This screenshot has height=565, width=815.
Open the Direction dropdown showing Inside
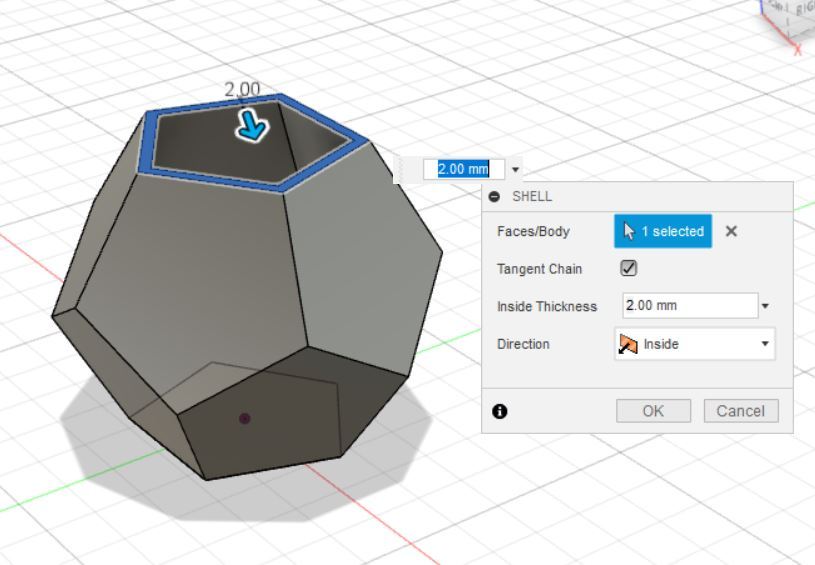point(694,344)
